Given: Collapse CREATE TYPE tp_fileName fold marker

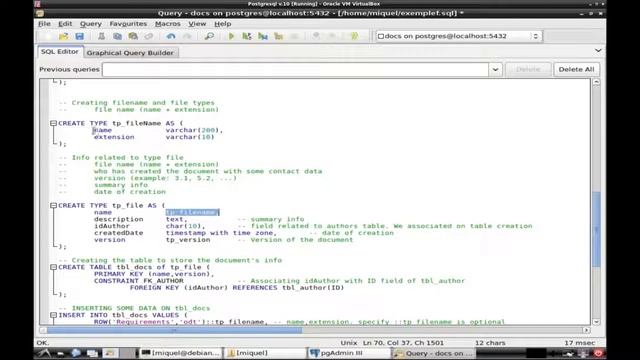Looking at the screenshot, I should click(x=53, y=123).
